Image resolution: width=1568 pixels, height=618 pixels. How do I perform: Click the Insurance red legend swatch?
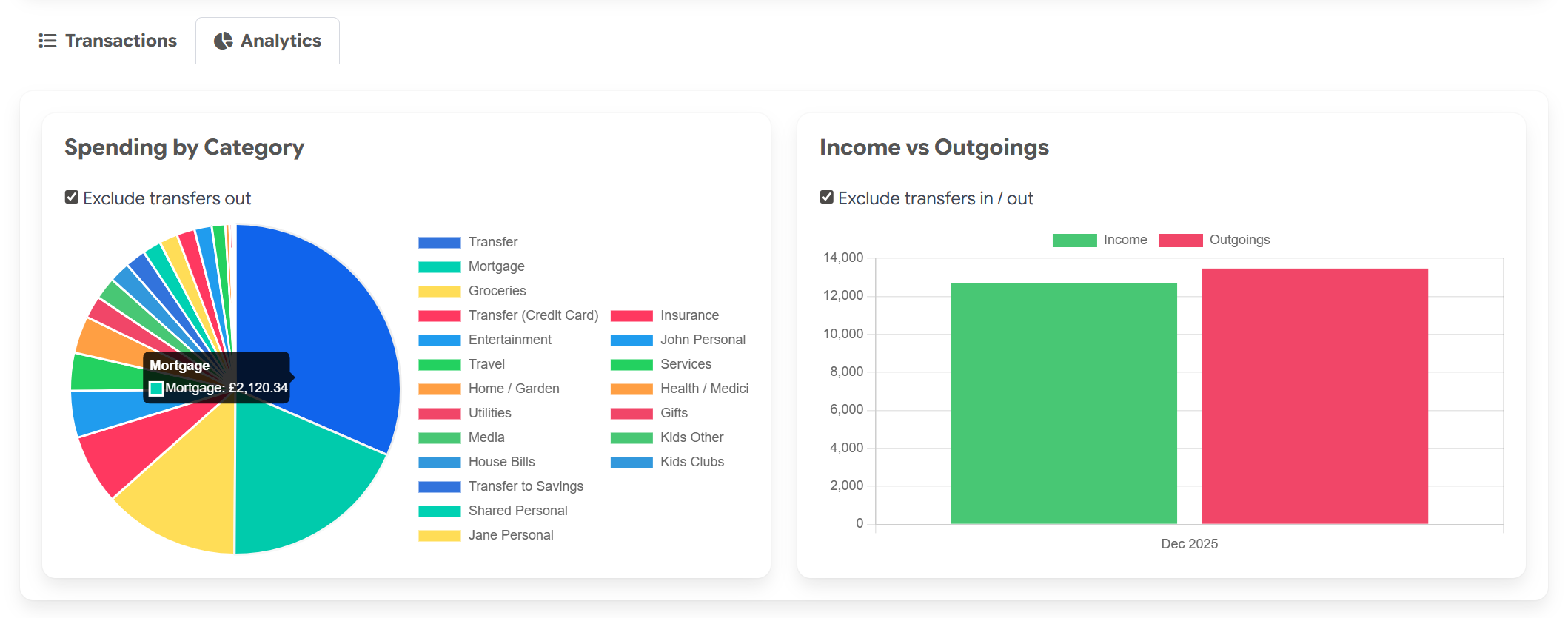[630, 315]
